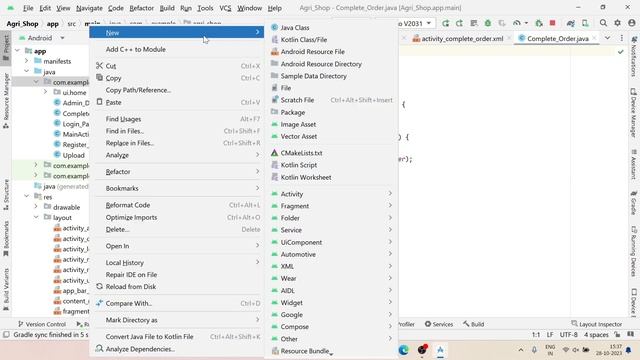Viewport: 640px width, 360px height.
Task: Open the Build tool window
Action: pos(473,324)
